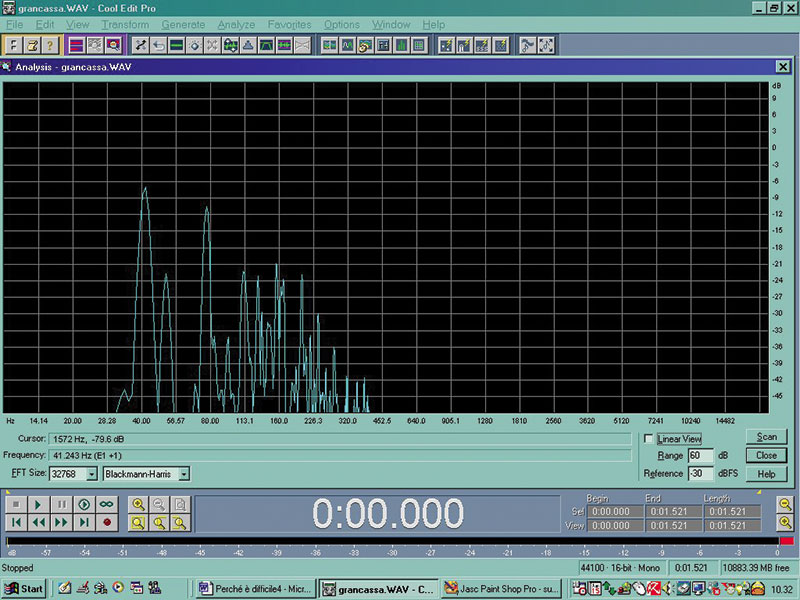Viewport: 800px width, 600px height.
Task: Click the undo curved arrow toolbar icon
Action: point(159,45)
